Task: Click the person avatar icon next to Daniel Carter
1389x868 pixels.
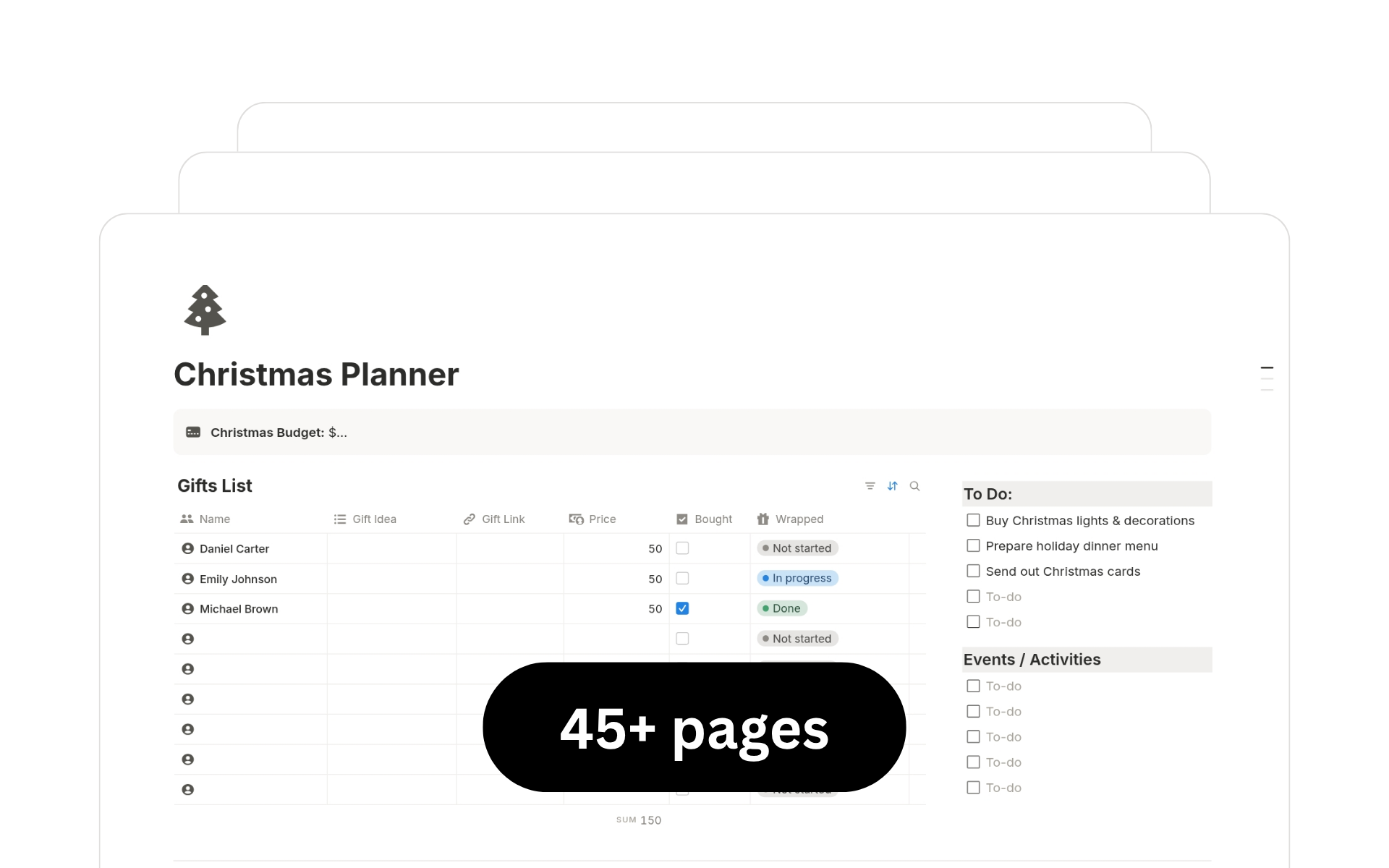Action: [187, 548]
